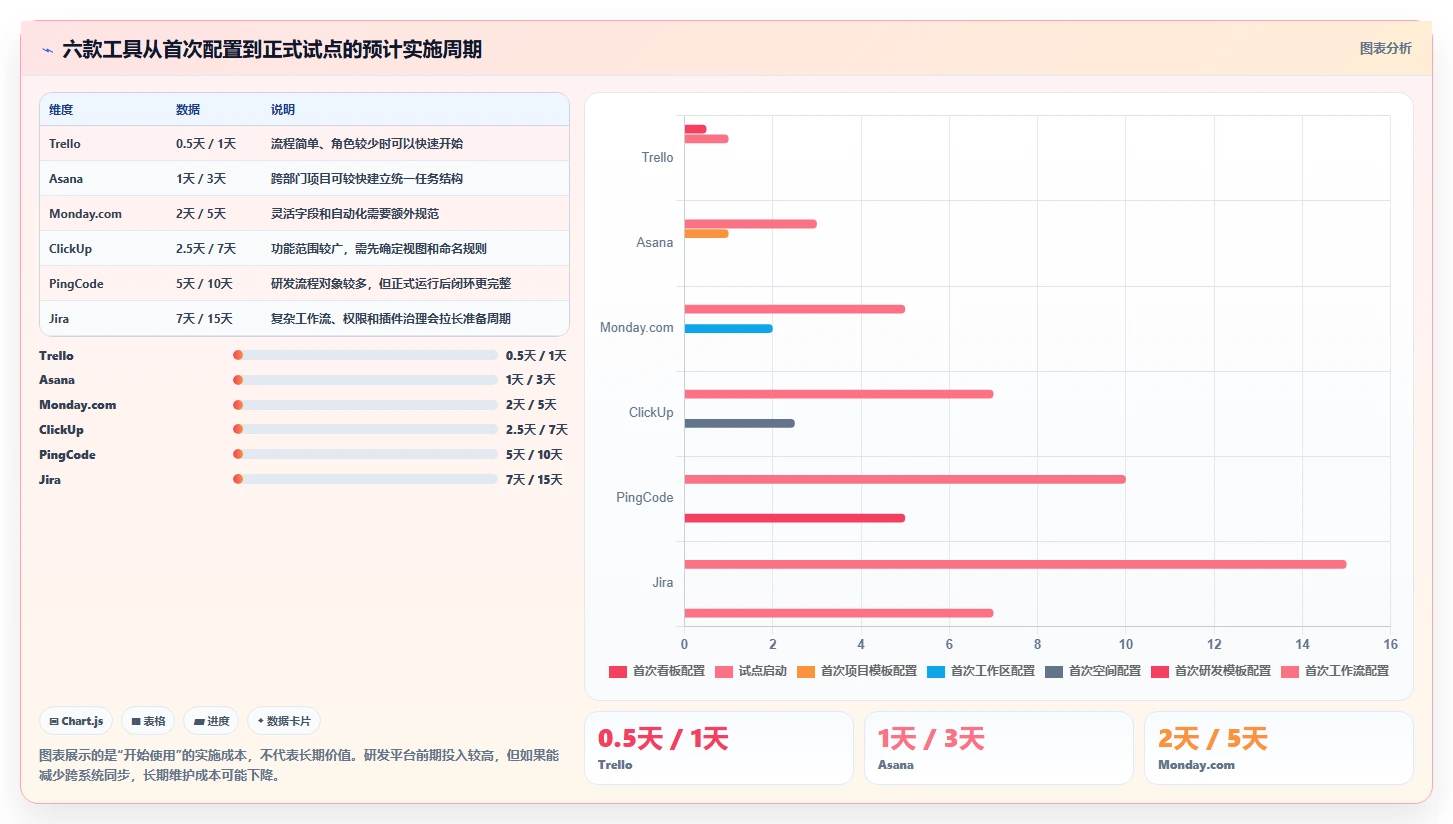Click the orange Asana bar in chart
Screen dimensions: 1453x824
[x=706, y=233]
